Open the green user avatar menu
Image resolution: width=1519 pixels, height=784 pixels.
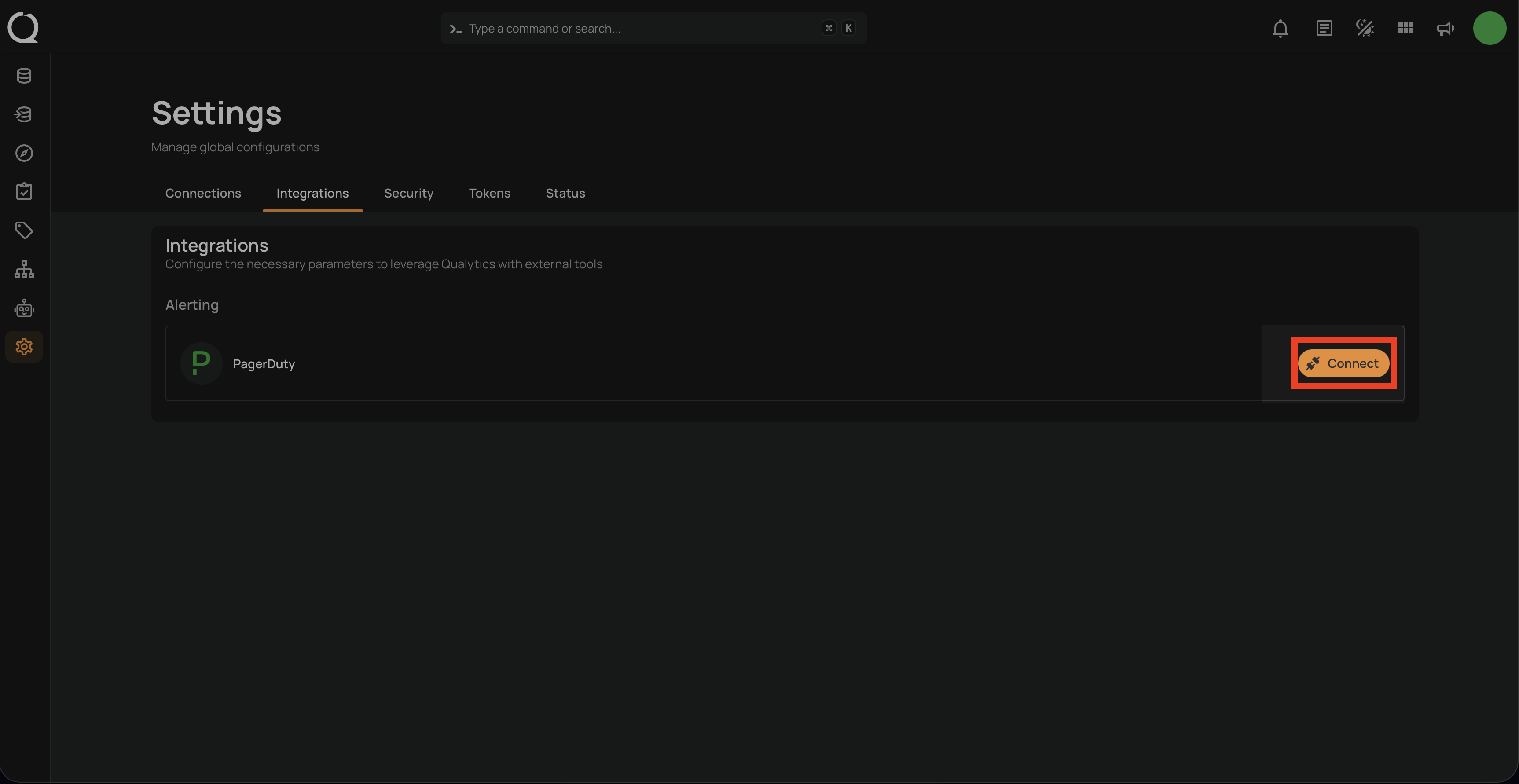pos(1490,28)
